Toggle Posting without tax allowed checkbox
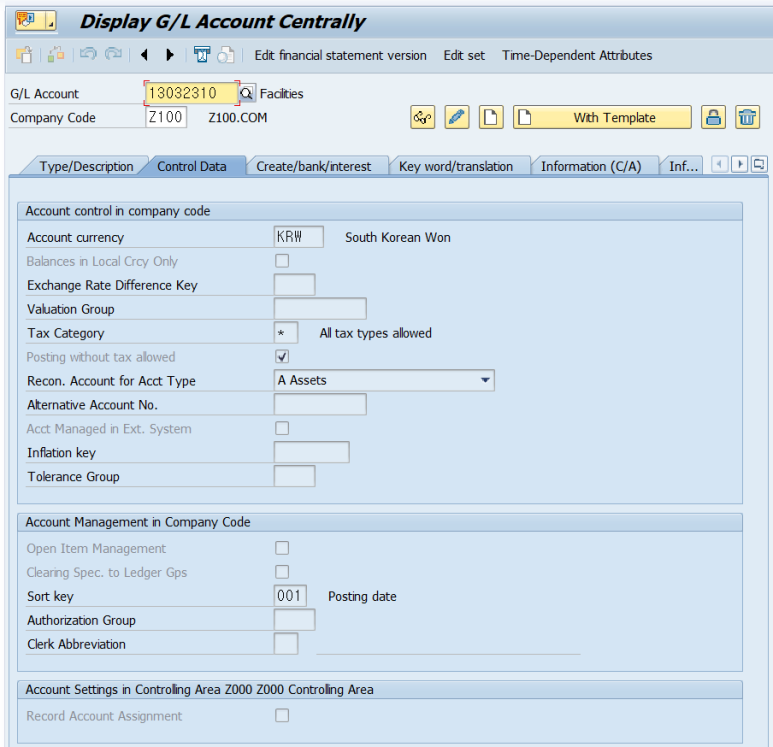This screenshot has width=773, height=747. 282,356
